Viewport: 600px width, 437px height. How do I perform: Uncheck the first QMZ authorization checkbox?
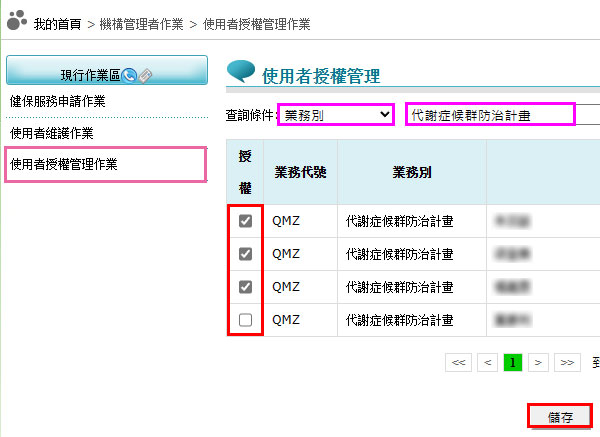(246, 221)
